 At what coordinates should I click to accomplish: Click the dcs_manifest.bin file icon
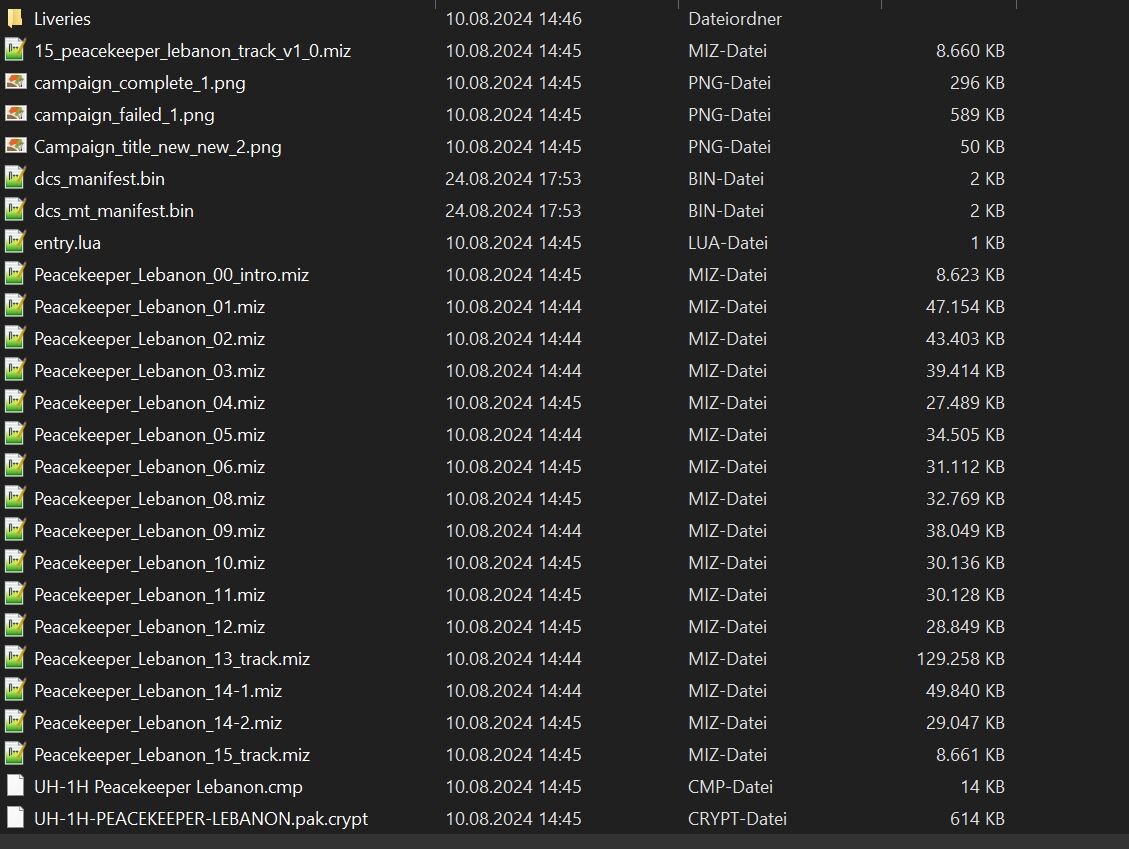tap(15, 178)
